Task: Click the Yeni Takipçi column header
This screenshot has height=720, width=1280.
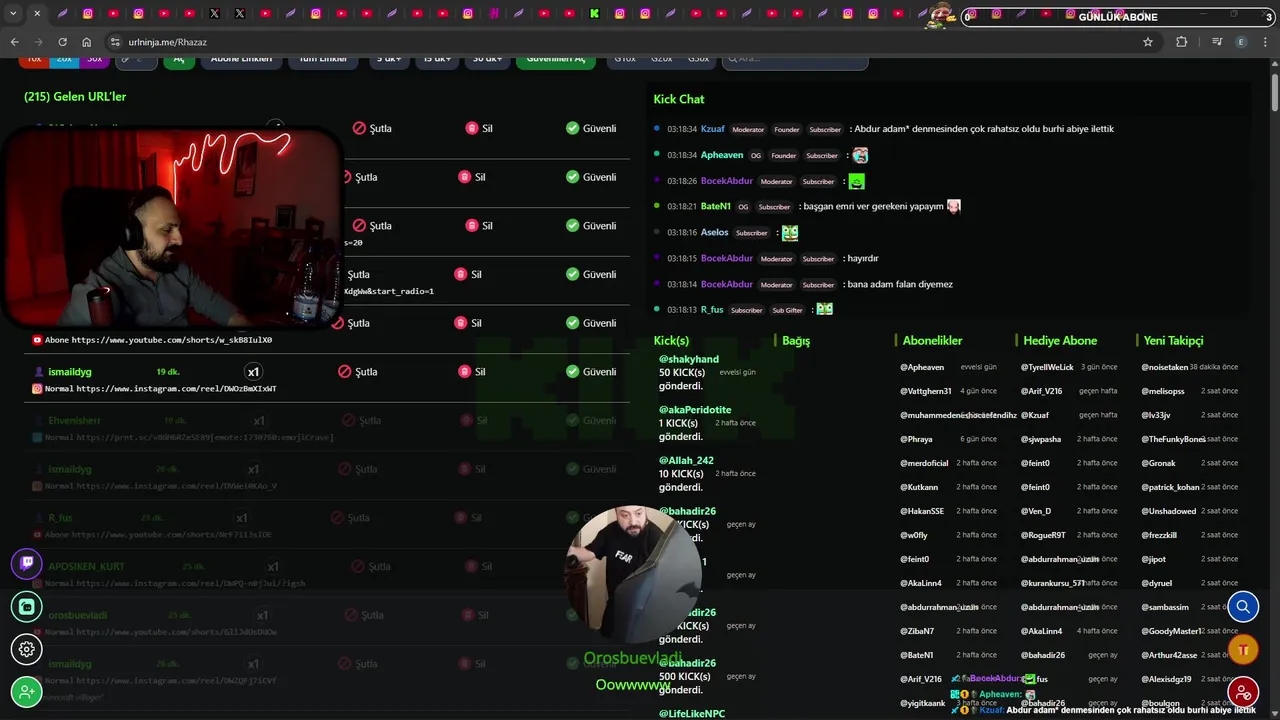Action: pyautogui.click(x=1173, y=341)
